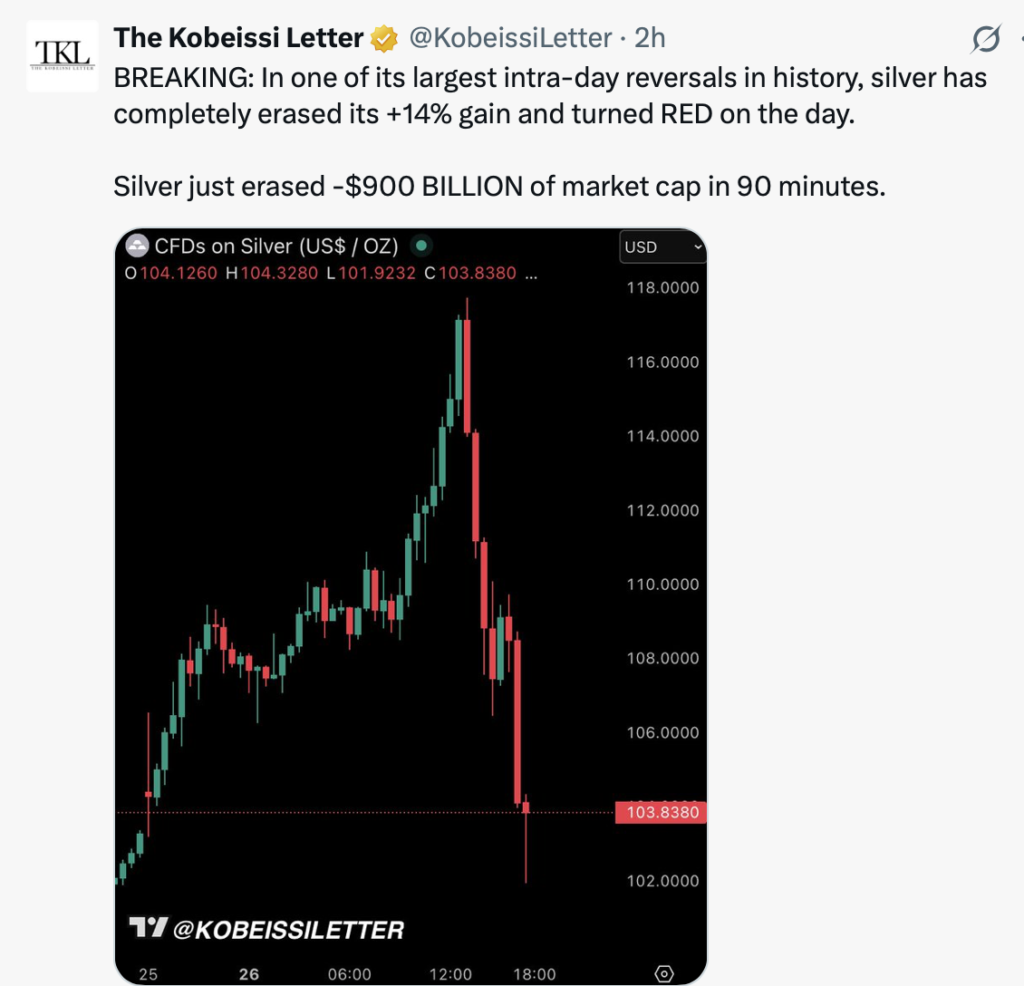Click the silver symbol icon in chart header

pyautogui.click(x=137, y=246)
